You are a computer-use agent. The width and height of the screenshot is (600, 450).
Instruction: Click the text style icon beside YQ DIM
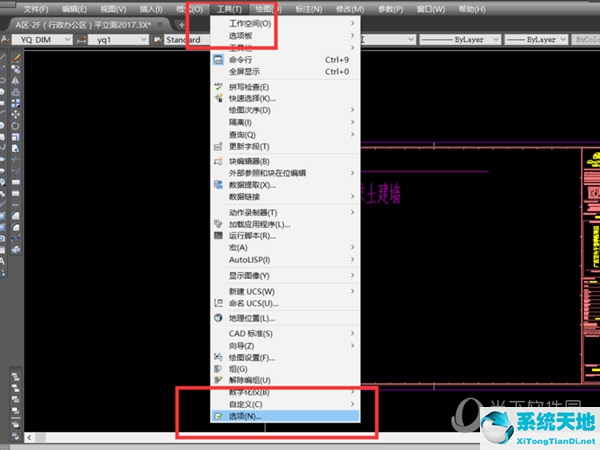pyautogui.click(x=5, y=39)
